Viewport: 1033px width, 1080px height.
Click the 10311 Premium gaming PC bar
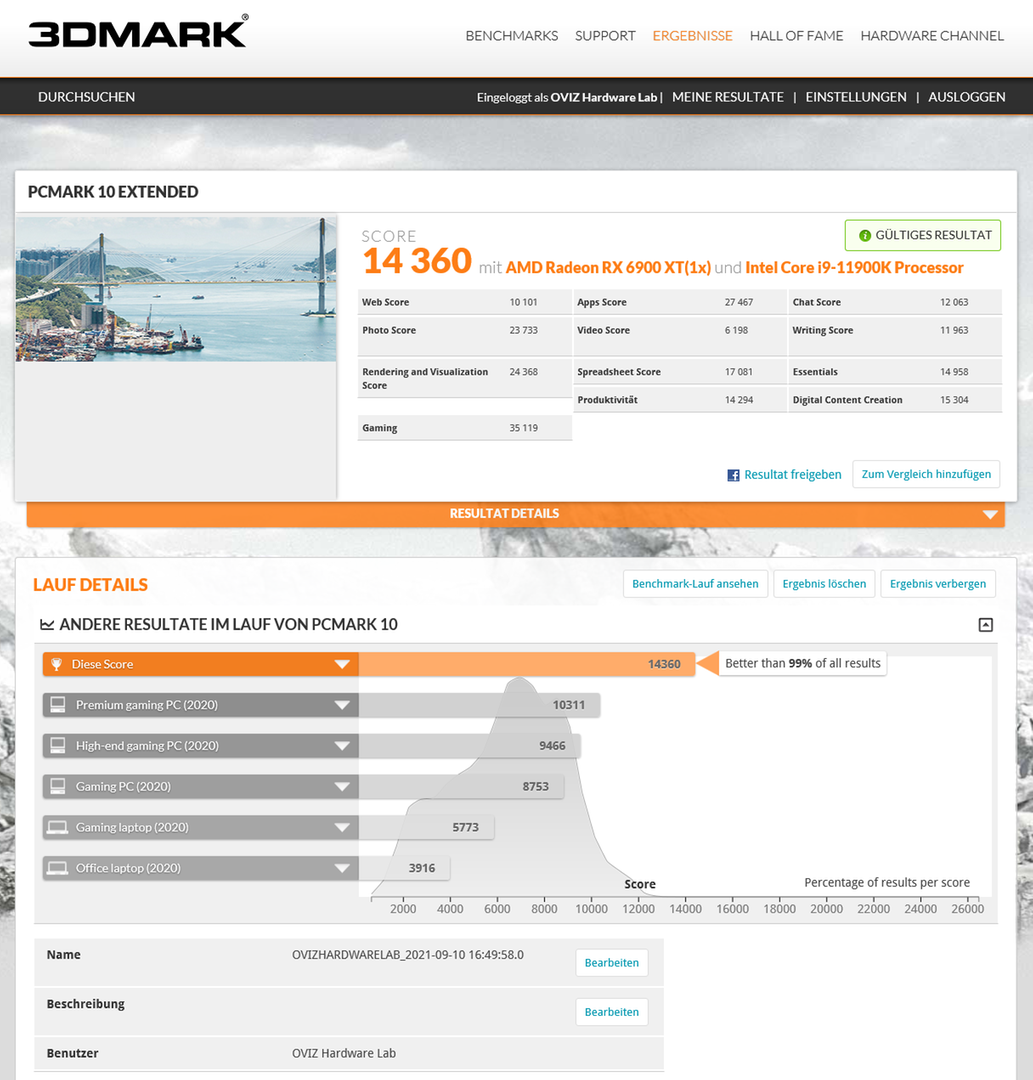pyautogui.click(x=479, y=705)
